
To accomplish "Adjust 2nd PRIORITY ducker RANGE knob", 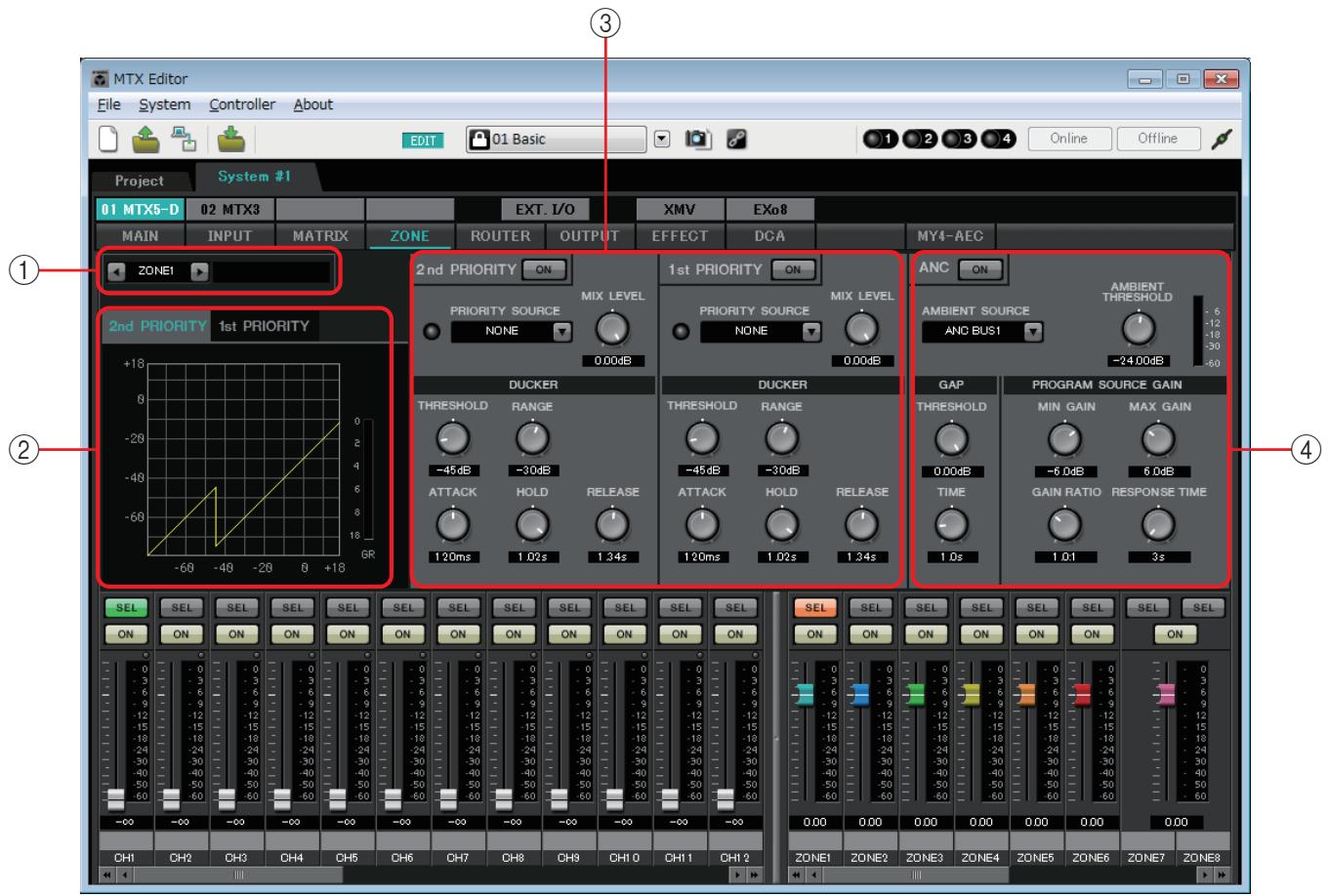I will tap(532, 439).
